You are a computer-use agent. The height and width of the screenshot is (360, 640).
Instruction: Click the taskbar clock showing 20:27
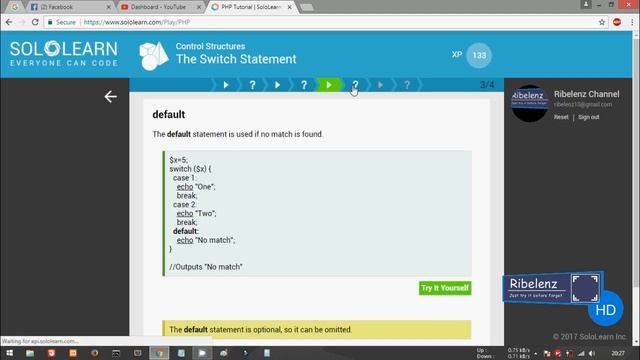click(618, 353)
